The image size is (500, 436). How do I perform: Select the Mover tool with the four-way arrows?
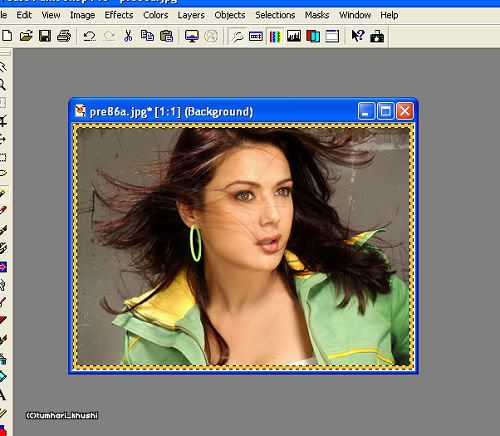pyautogui.click(x=3, y=139)
